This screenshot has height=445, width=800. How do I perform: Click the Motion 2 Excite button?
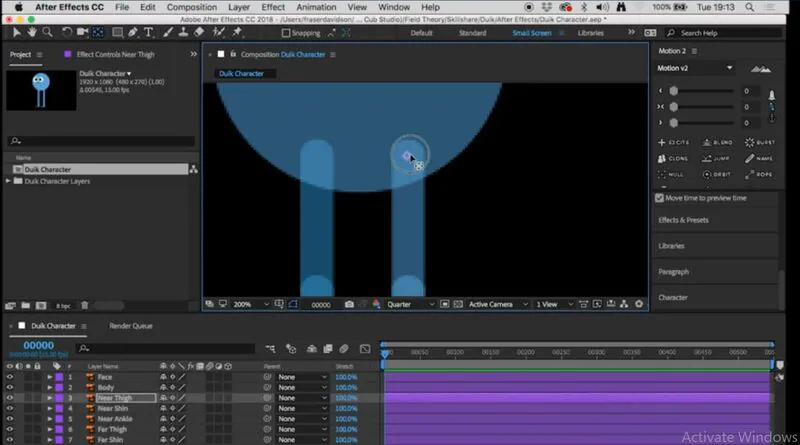click(673, 142)
